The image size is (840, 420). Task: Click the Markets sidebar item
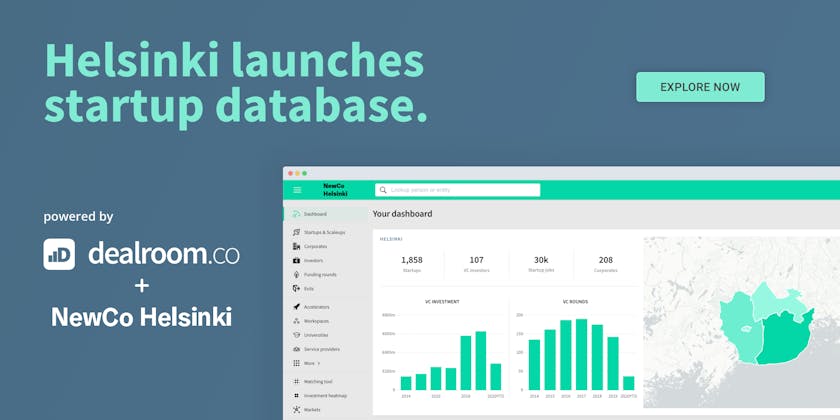pos(314,410)
